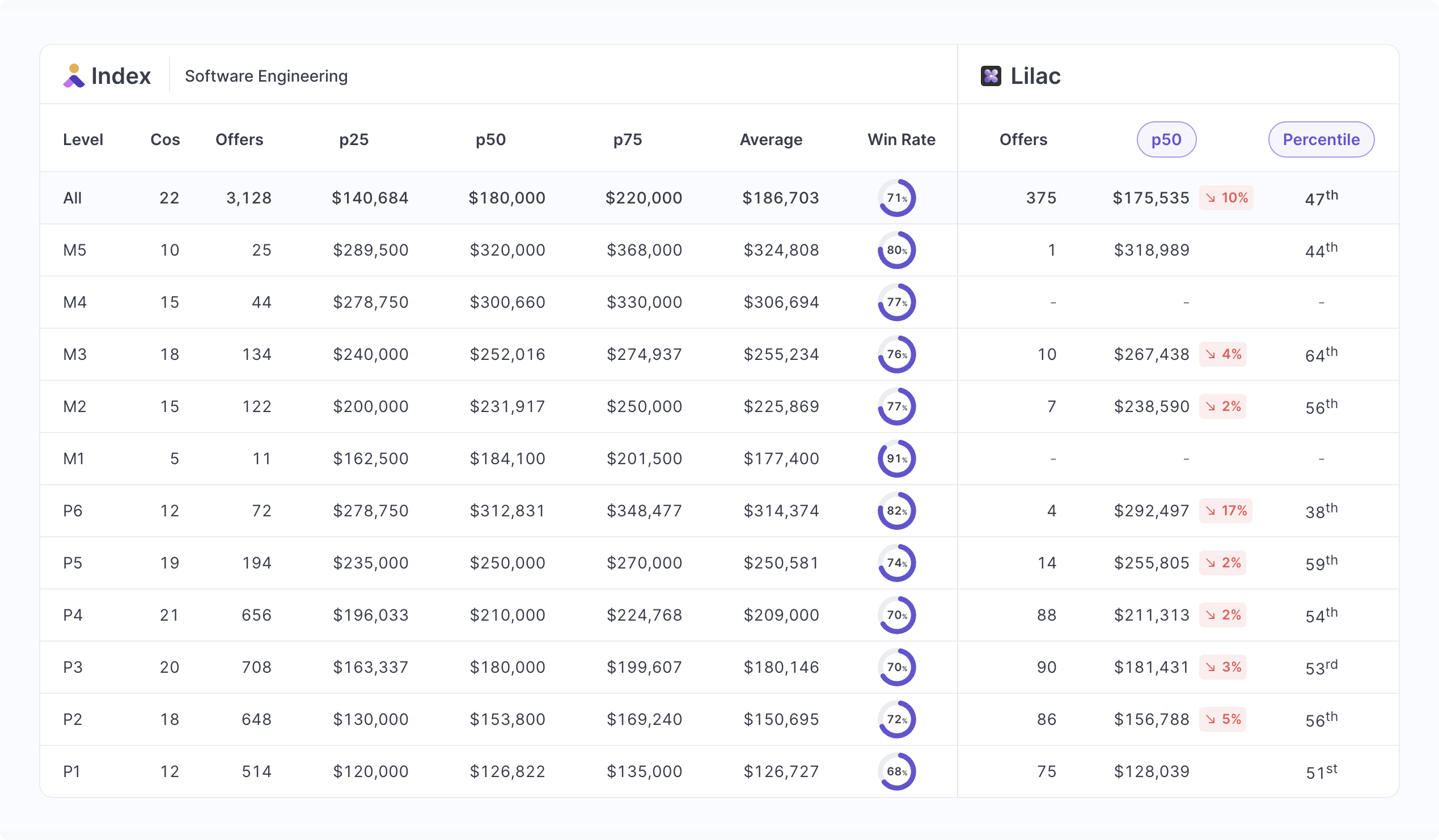The width and height of the screenshot is (1439, 840).
Task: Sort by the Average column header
Action: 771,139
